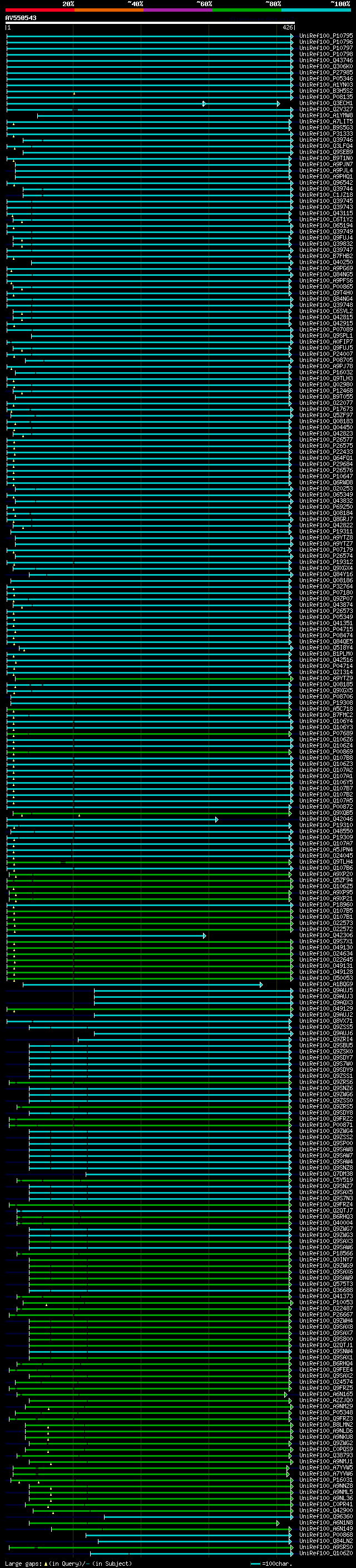Viewport: 356px width, 1568px height.
Task: Click the UniRef100_Q9ZRS6 label
Action: point(326,1082)
